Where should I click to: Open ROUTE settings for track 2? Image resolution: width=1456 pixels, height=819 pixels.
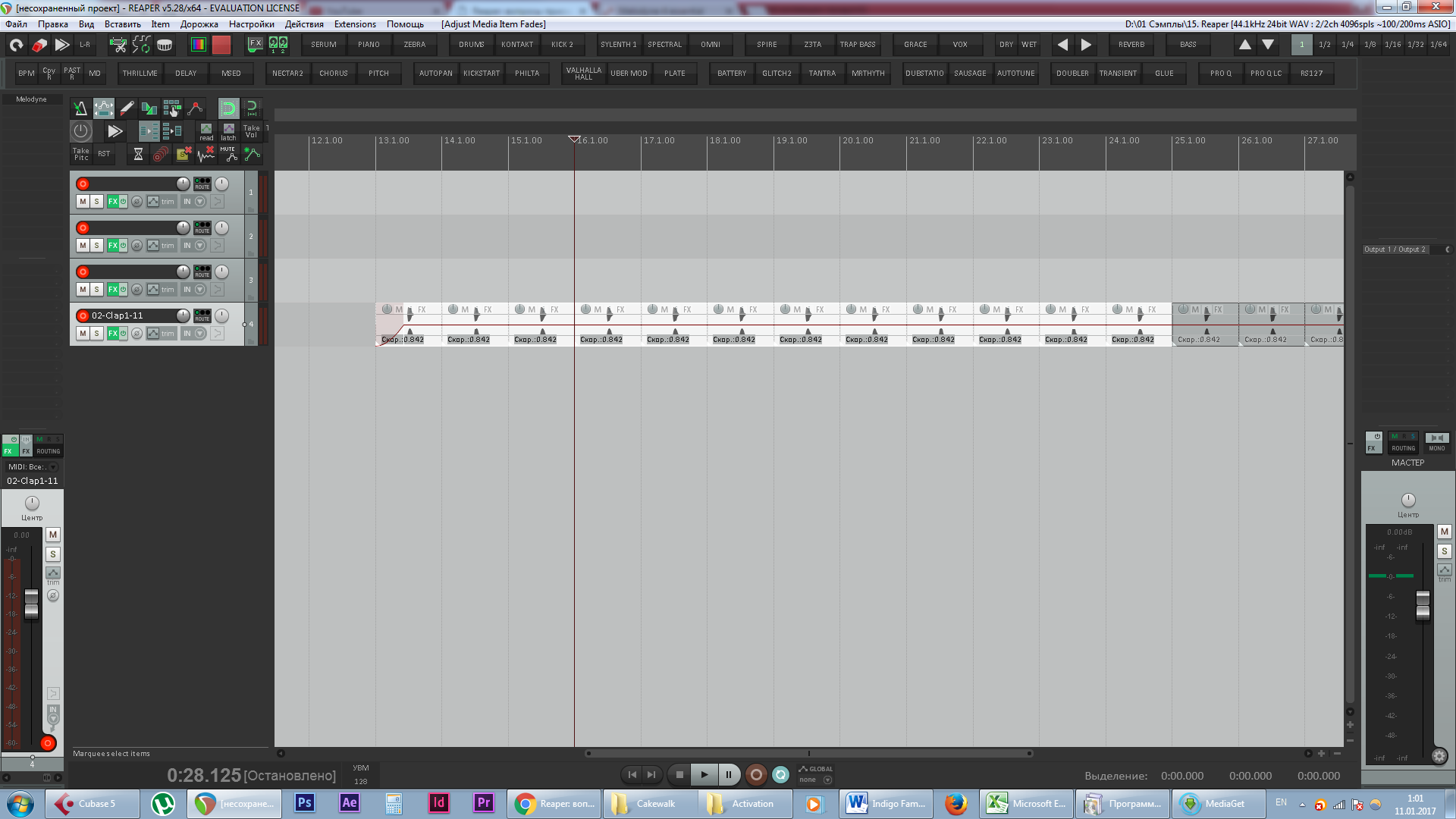click(x=202, y=228)
